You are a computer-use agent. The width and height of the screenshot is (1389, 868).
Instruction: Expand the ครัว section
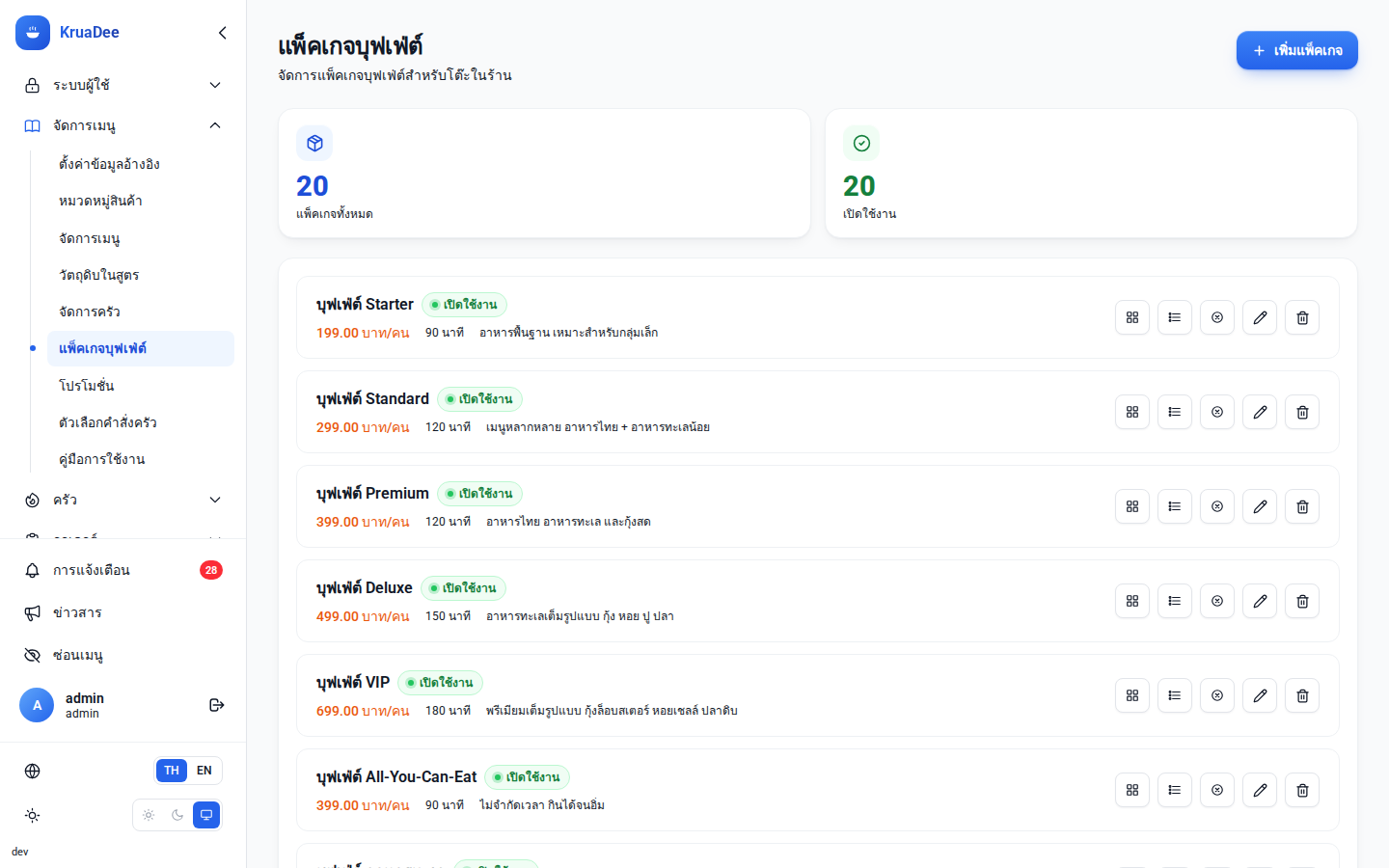123,500
